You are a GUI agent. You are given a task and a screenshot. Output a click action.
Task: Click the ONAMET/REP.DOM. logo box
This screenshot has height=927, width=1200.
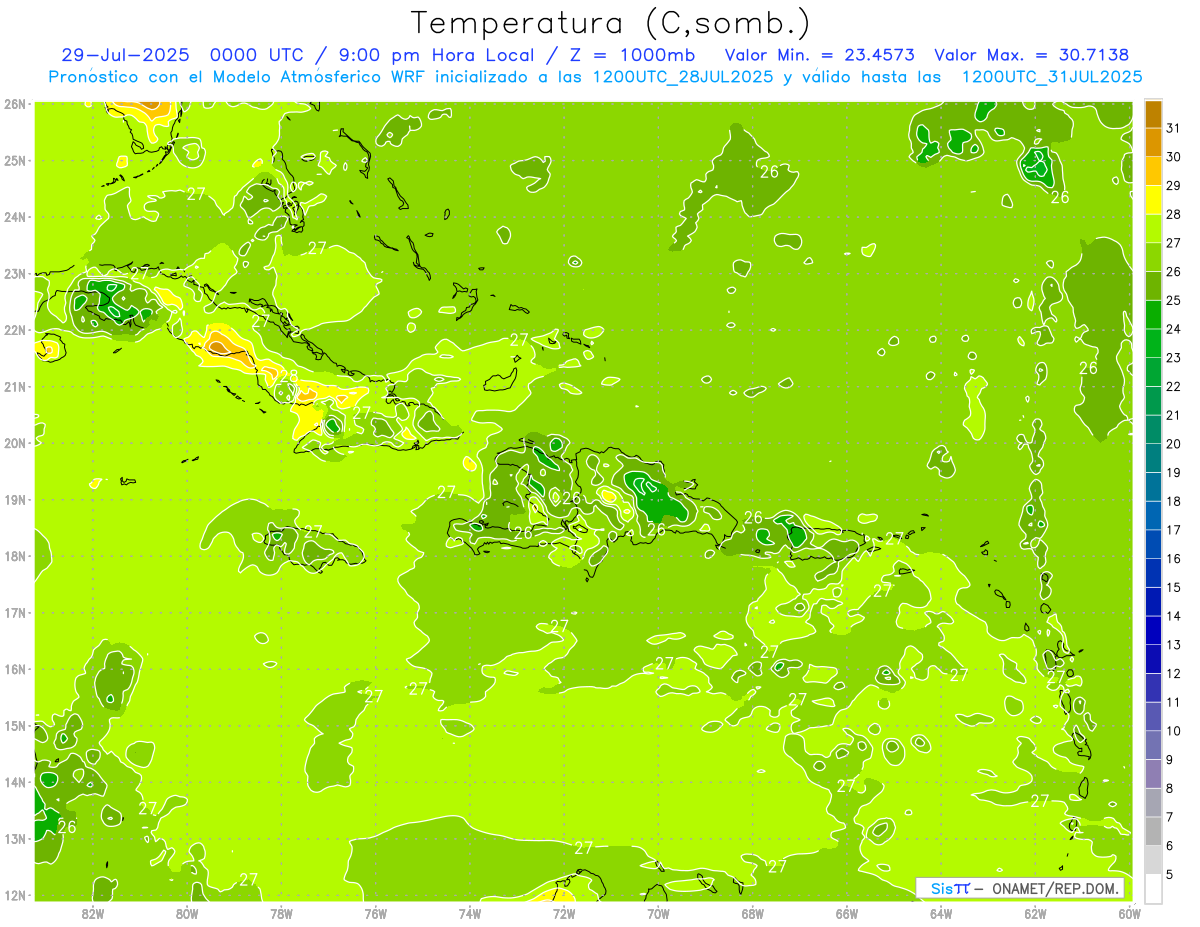coord(1021,888)
